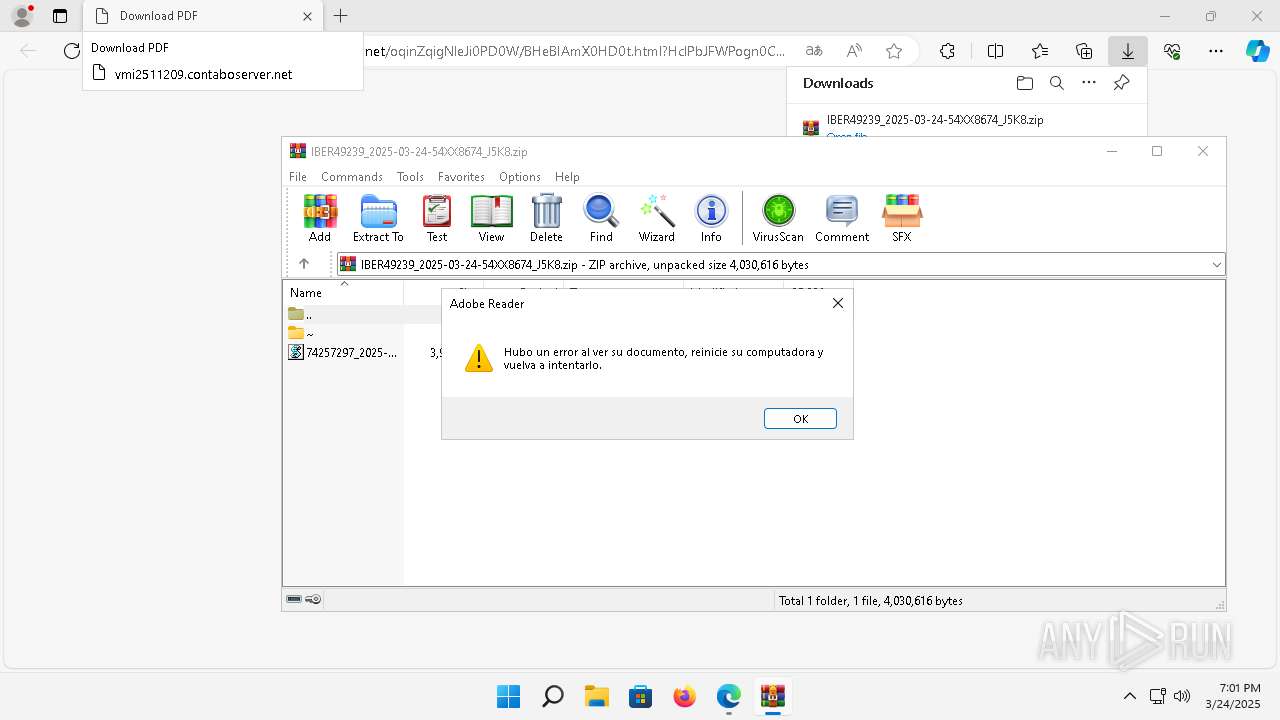Click the Edge Downloads toolbar button
1280x720 pixels.
(x=1127, y=51)
